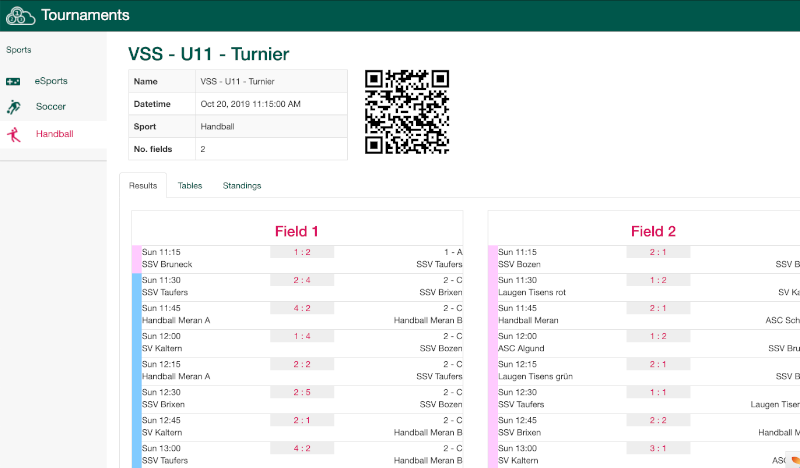Switch to the Tables tab
Screen dimensions: 800x468
pyautogui.click(x=190, y=186)
